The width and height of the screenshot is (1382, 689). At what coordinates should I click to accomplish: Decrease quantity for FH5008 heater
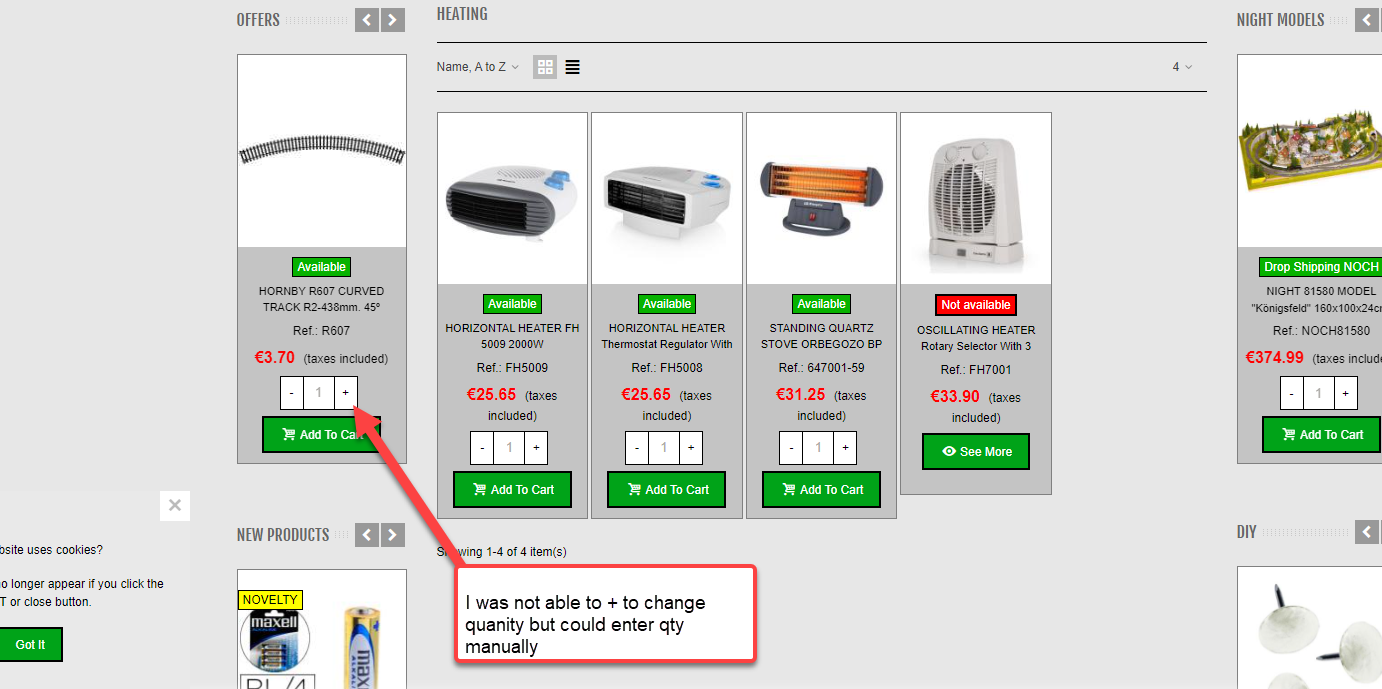[637, 448]
